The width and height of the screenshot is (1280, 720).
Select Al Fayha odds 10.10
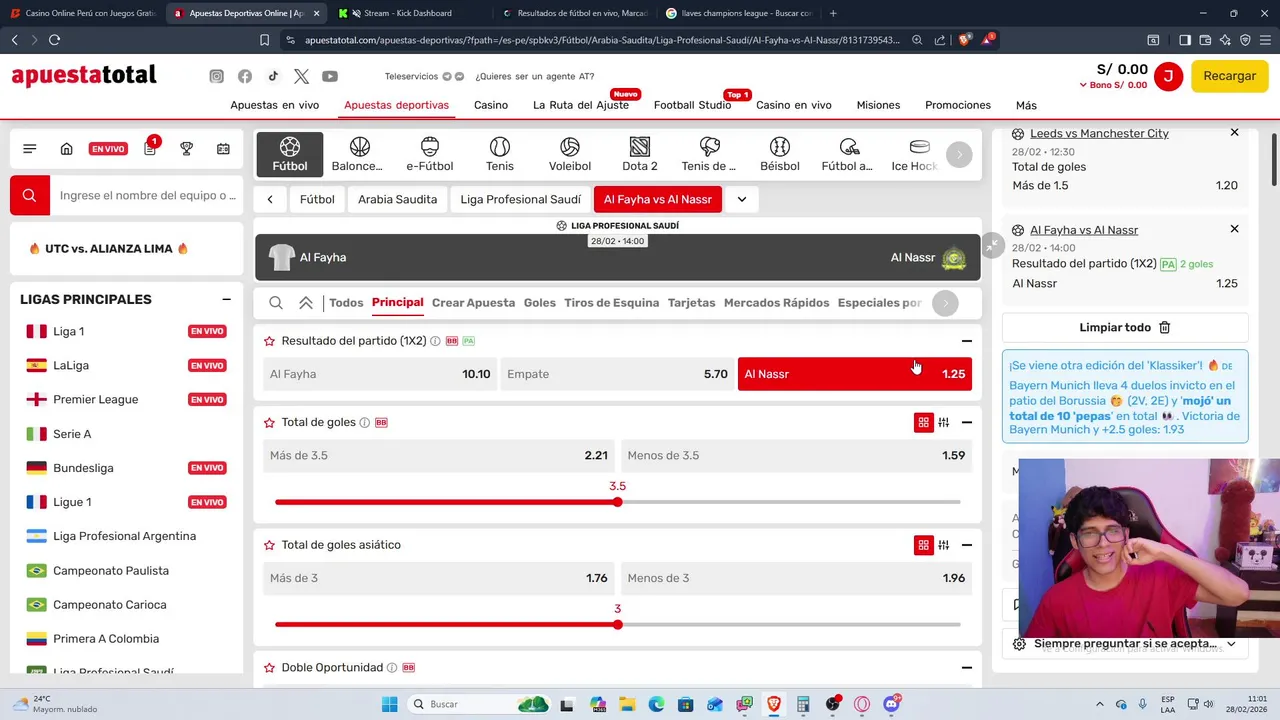pos(380,374)
